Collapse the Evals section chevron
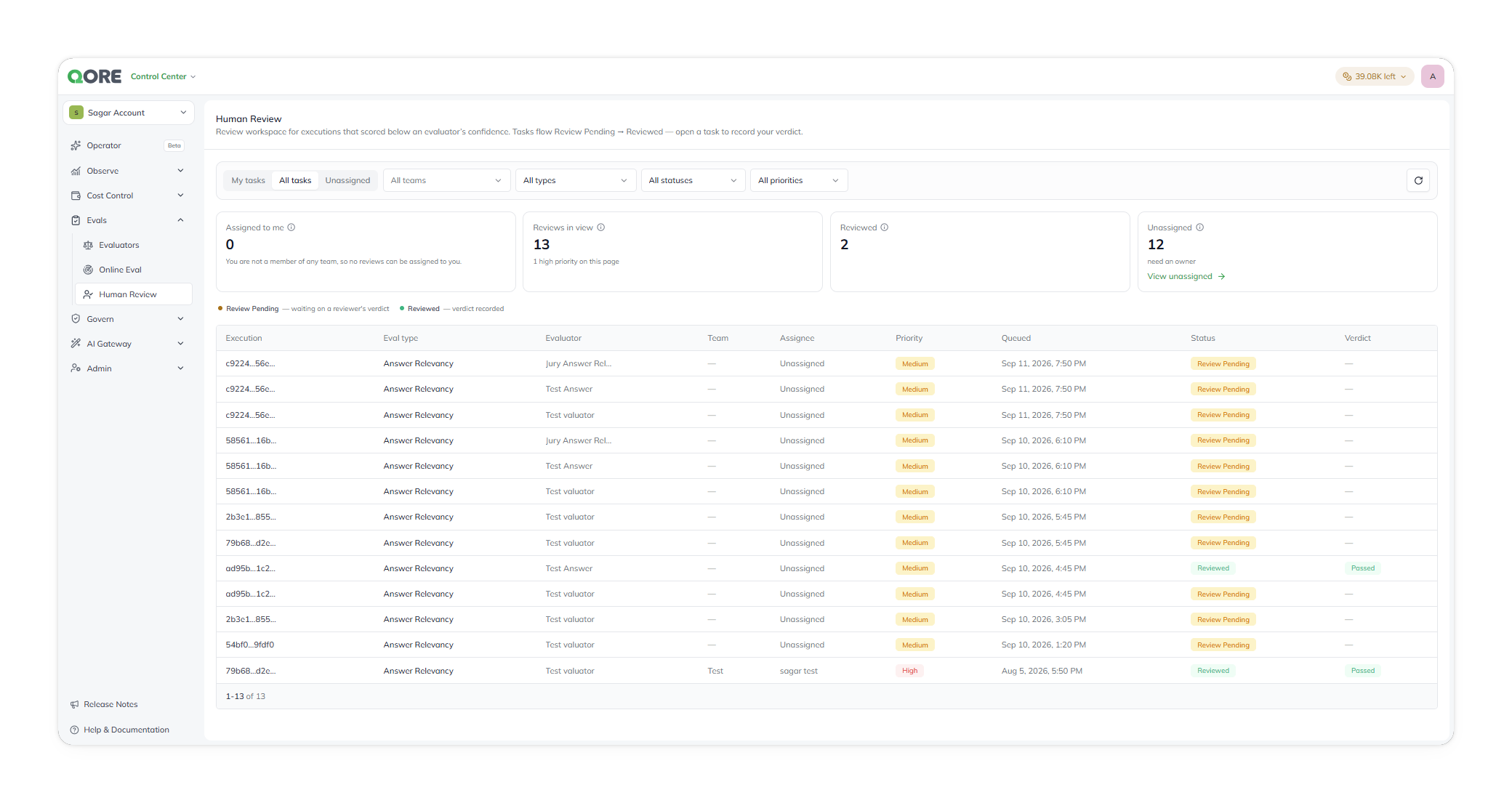 [x=180, y=220]
